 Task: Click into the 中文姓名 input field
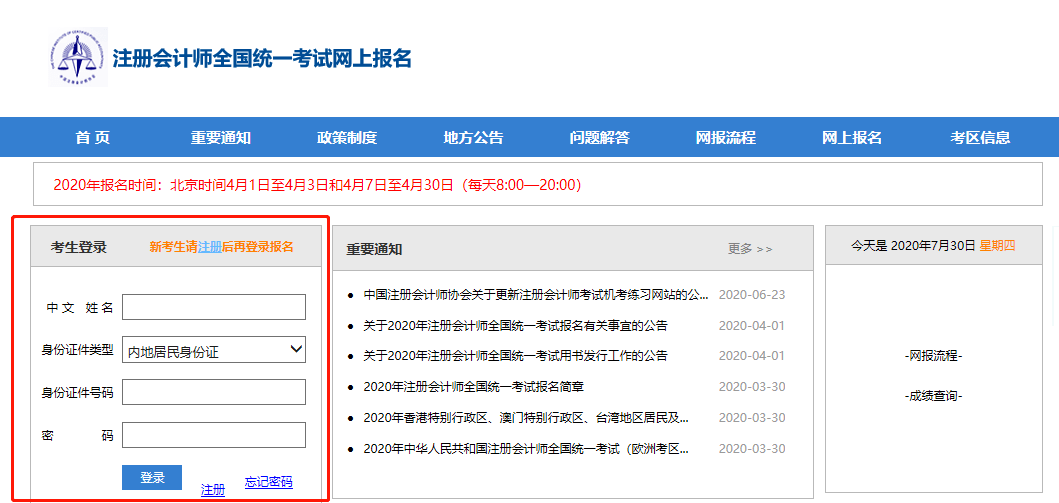point(214,307)
